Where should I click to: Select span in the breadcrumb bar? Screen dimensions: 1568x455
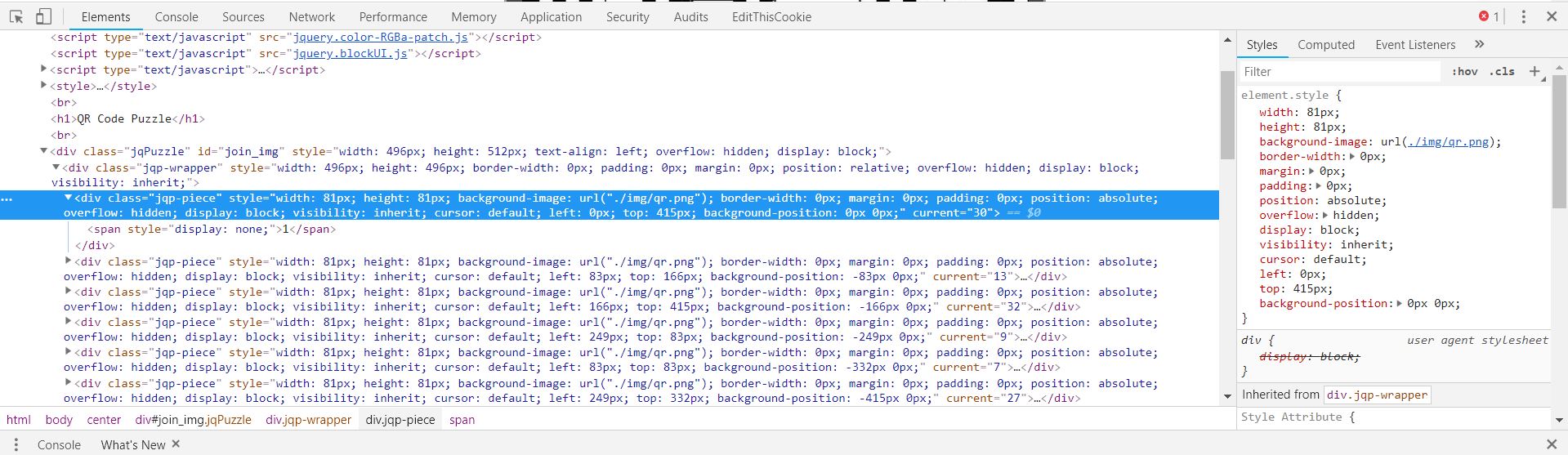point(462,420)
